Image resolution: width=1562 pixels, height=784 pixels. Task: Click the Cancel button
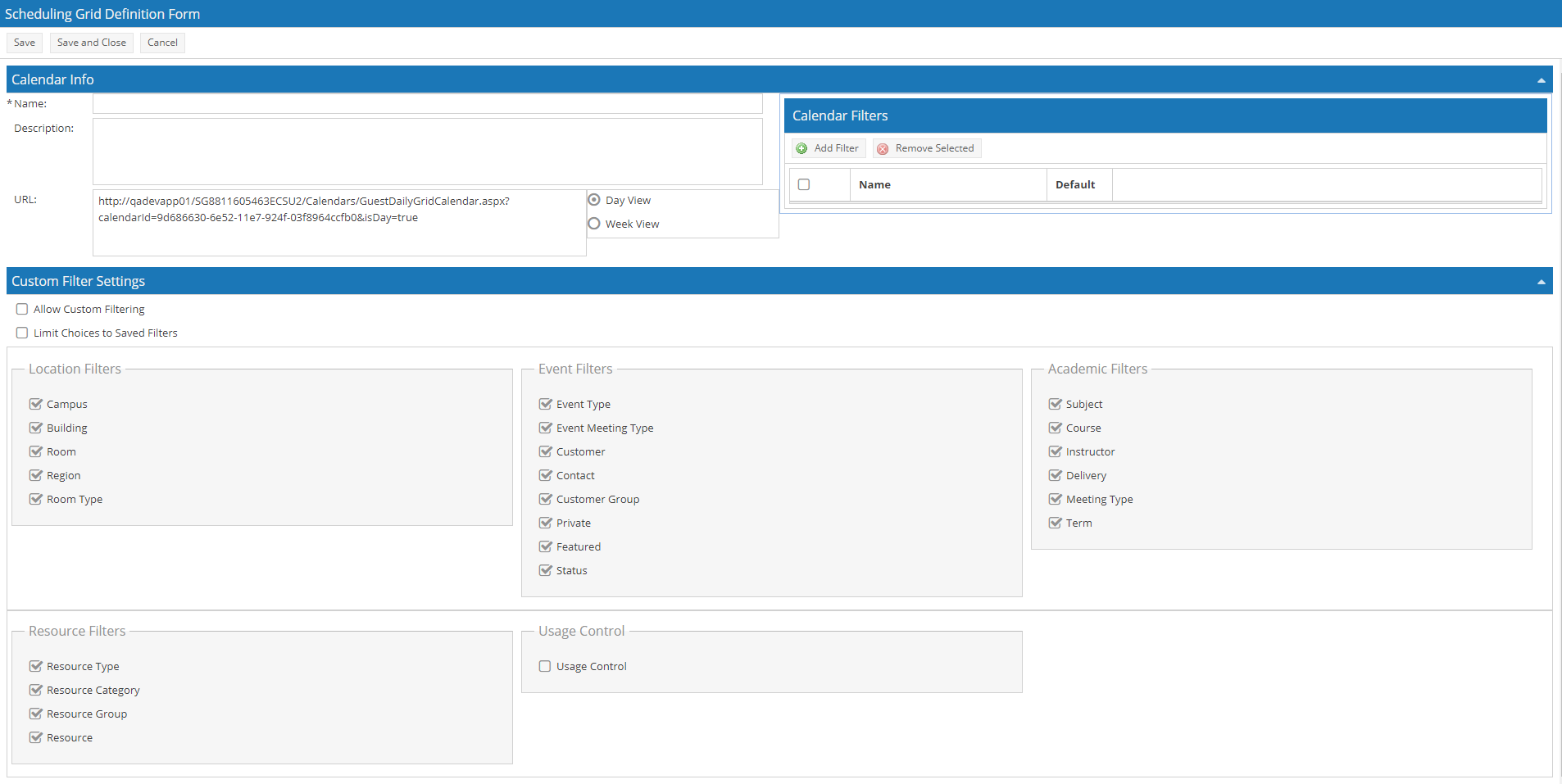point(162,43)
